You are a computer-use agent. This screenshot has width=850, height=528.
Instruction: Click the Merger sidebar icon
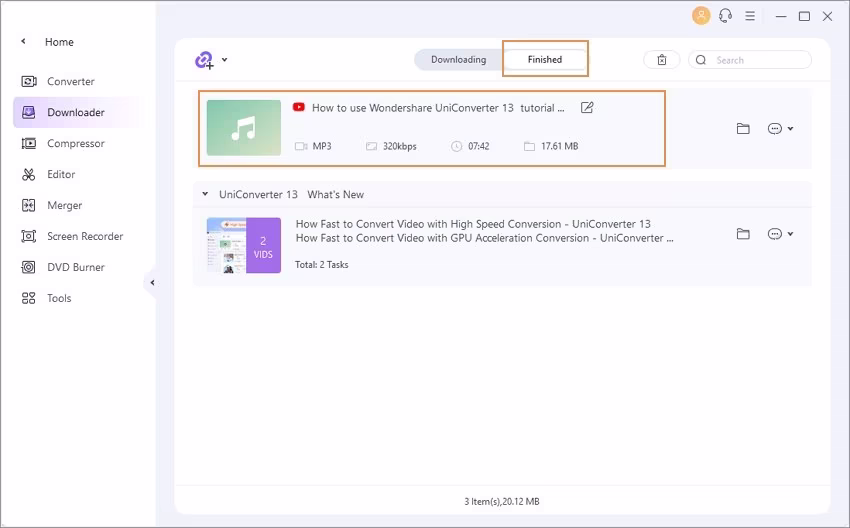(x=29, y=205)
